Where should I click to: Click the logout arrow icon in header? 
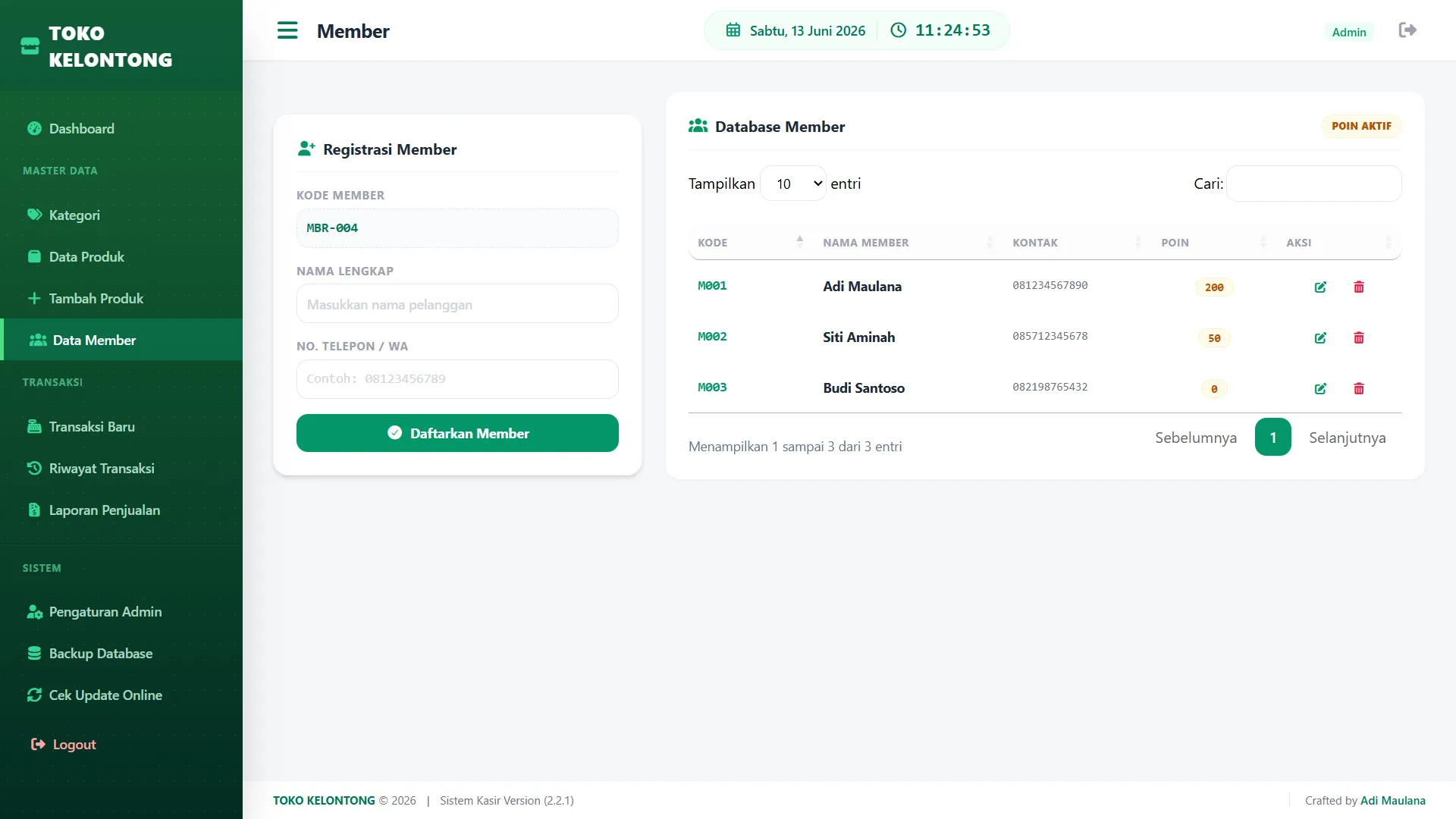(x=1407, y=30)
